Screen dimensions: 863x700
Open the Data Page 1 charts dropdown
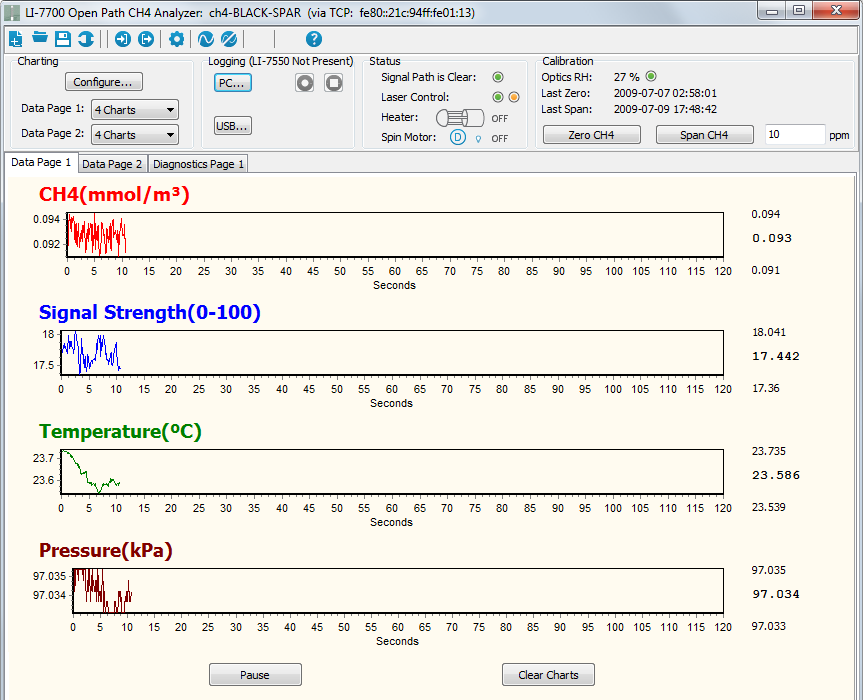point(135,110)
